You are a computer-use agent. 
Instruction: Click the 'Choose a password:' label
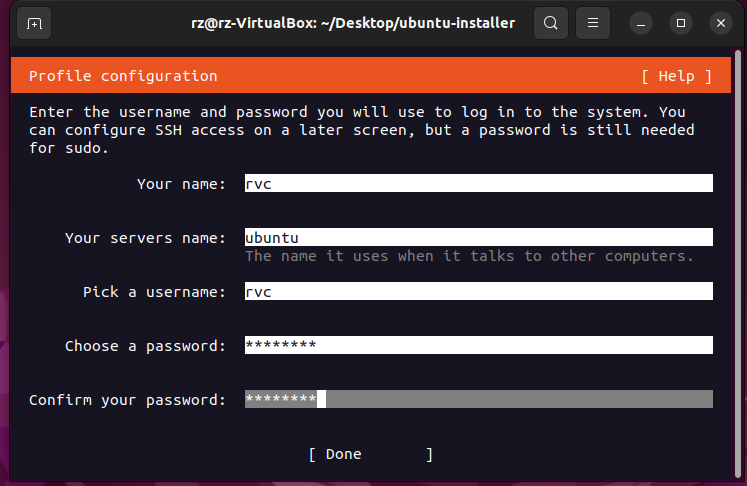click(146, 346)
